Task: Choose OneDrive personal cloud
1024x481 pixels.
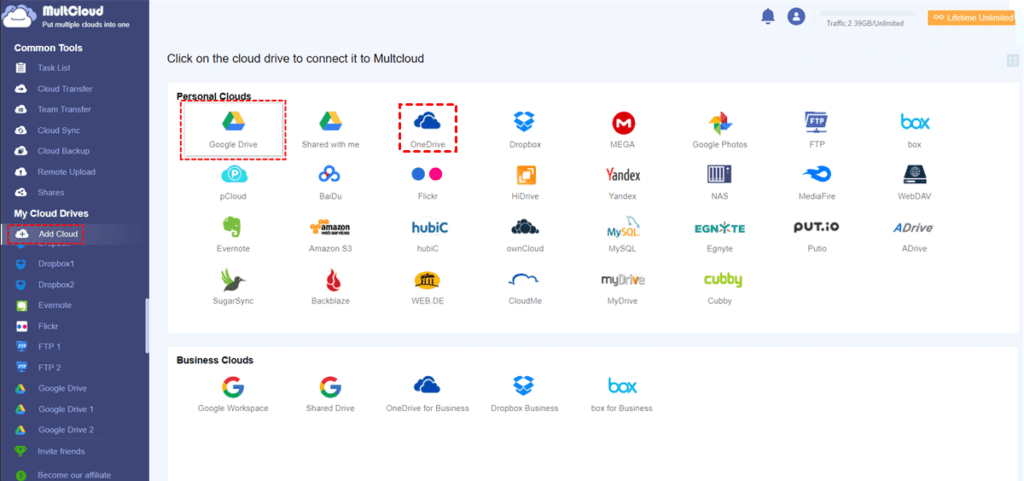Action: pos(427,130)
